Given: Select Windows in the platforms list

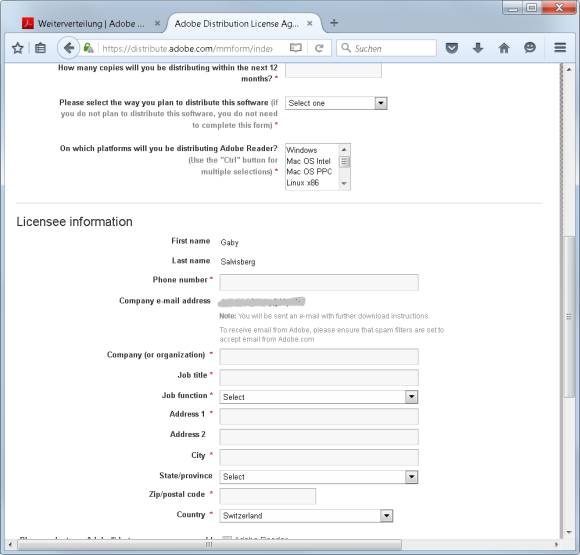Looking at the screenshot, I should 302,150.
